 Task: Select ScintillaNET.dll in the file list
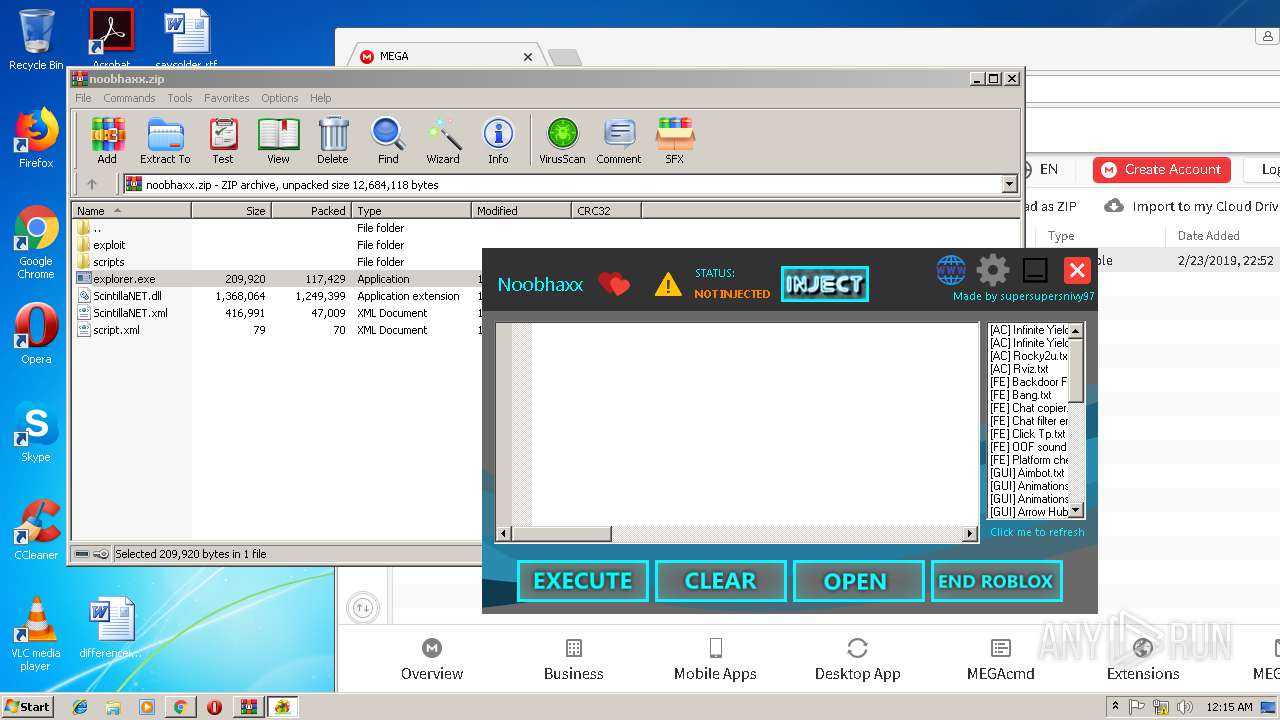pyautogui.click(x=127, y=296)
